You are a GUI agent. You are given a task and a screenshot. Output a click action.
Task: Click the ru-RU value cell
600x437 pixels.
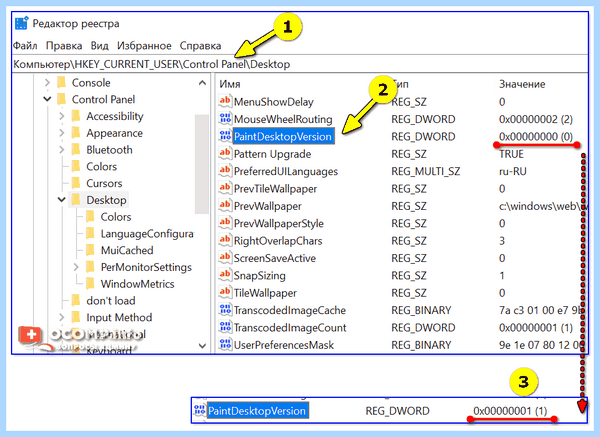tap(513, 171)
